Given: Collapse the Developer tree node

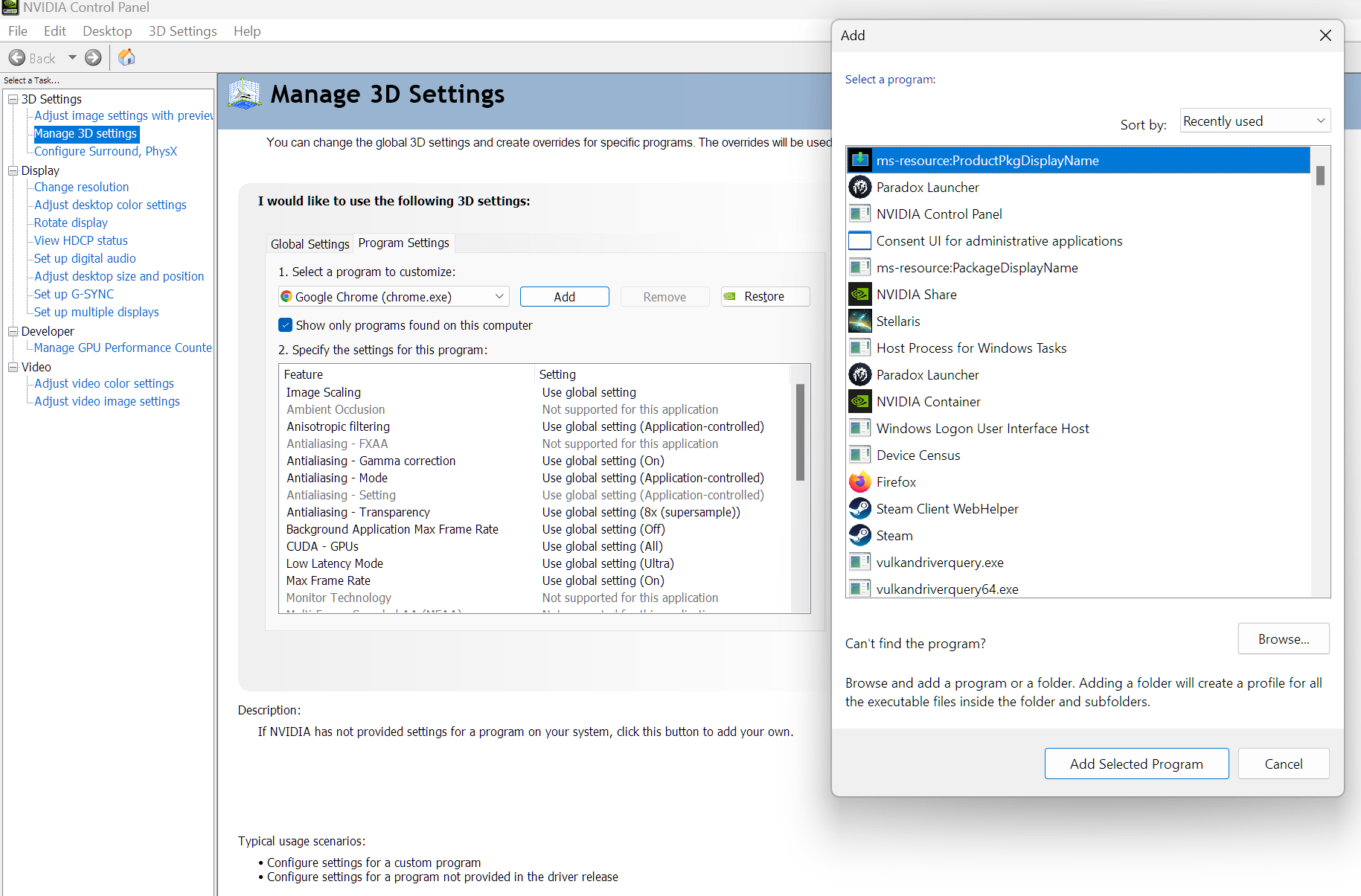Looking at the screenshot, I should tap(13, 331).
